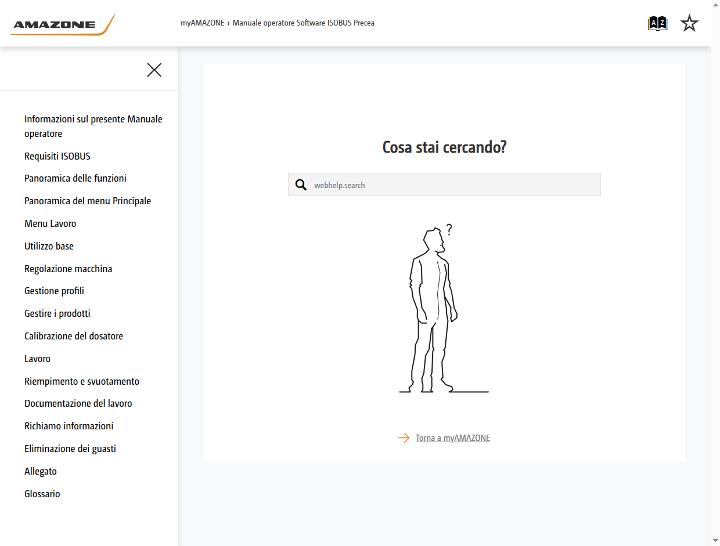Select the Menu Lavoro entry

coord(51,224)
